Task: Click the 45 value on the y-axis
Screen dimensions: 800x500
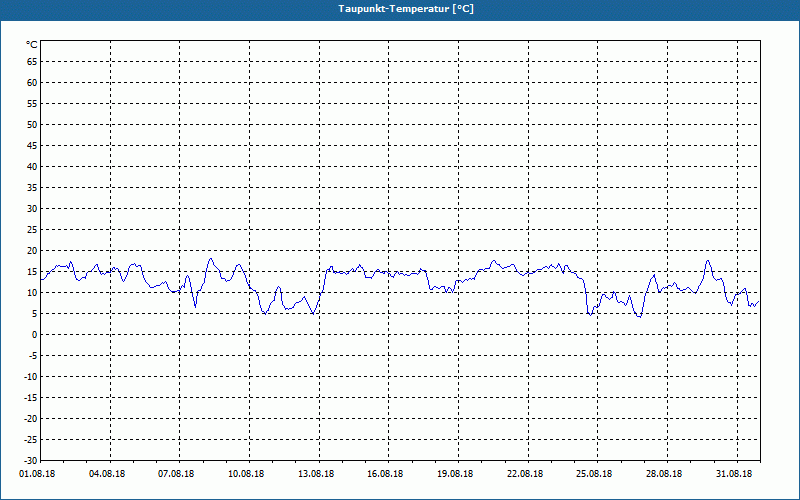Action: pyautogui.click(x=32, y=146)
